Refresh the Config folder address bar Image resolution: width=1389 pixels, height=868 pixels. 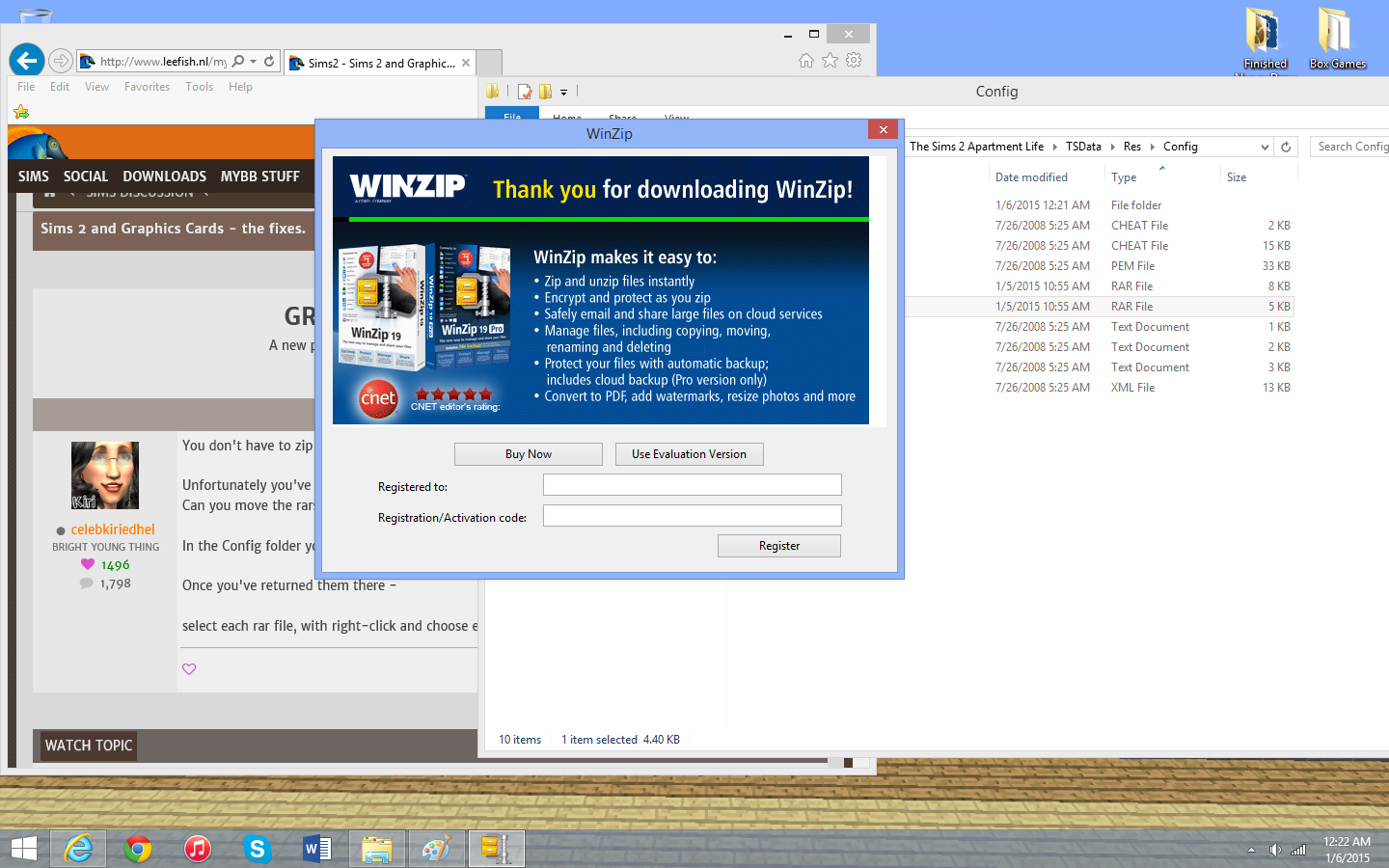point(1285,147)
